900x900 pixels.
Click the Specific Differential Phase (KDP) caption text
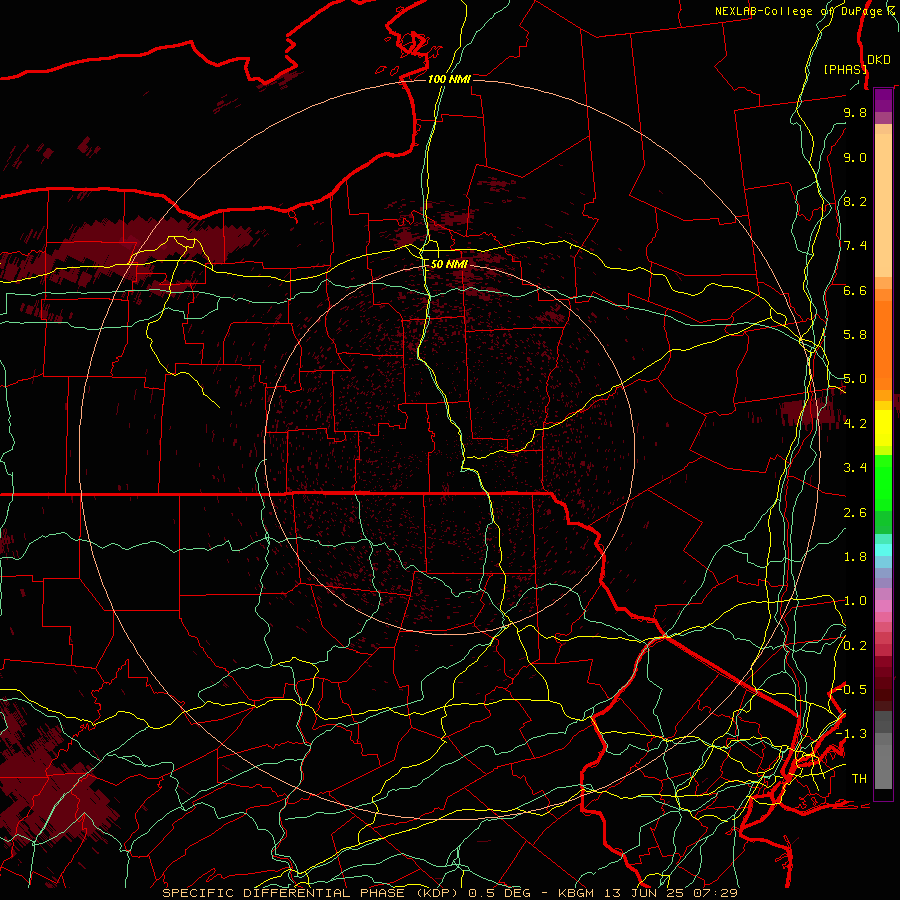coord(313,893)
